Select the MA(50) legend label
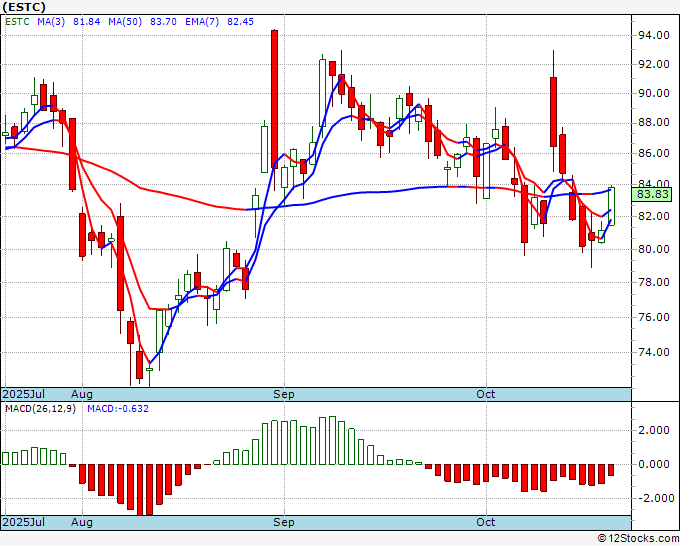Screen dimensions: 680x546 (125, 22)
